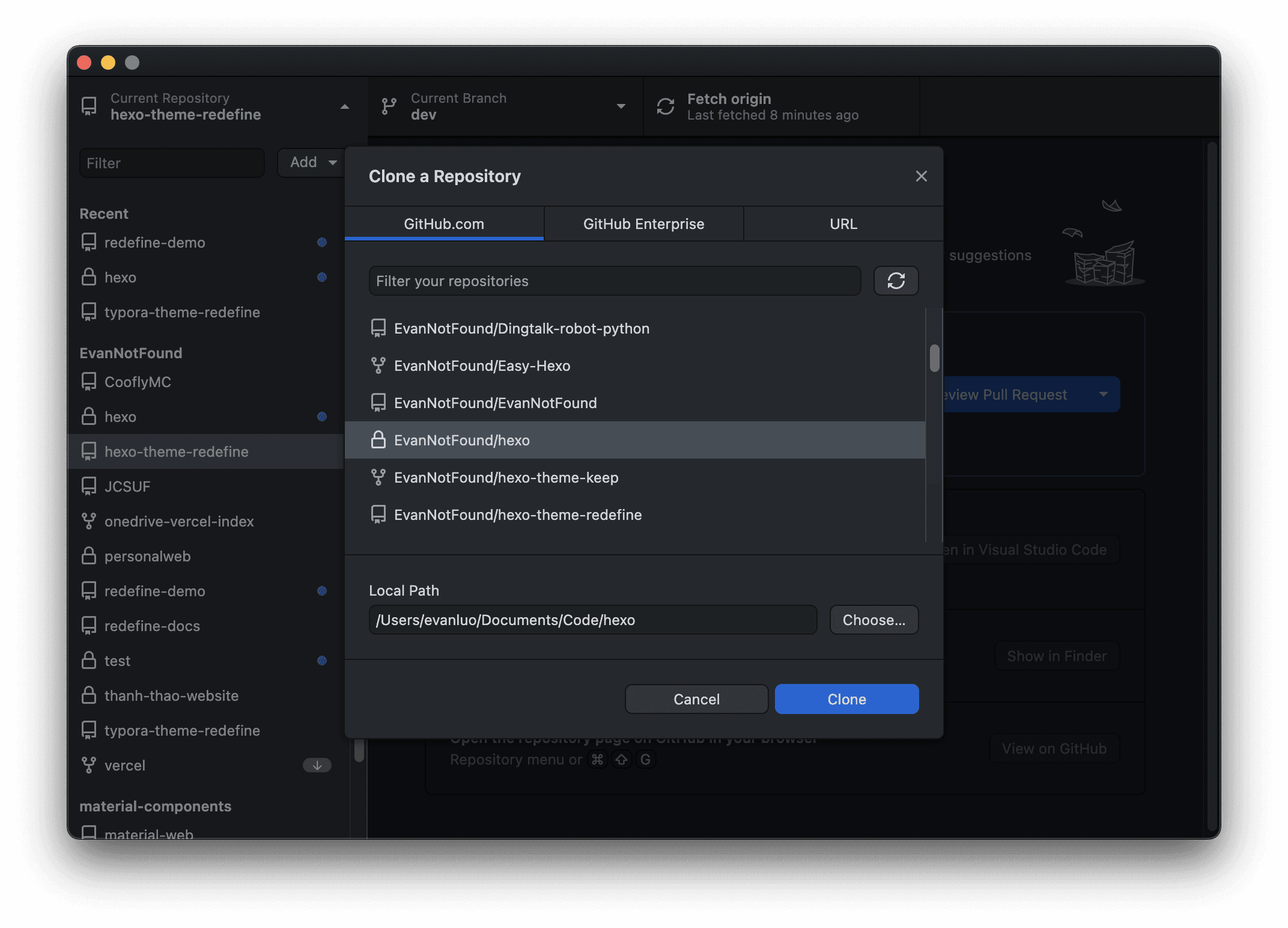1288x928 pixels.
Task: Click Choose to change the Local Path
Action: pos(873,620)
